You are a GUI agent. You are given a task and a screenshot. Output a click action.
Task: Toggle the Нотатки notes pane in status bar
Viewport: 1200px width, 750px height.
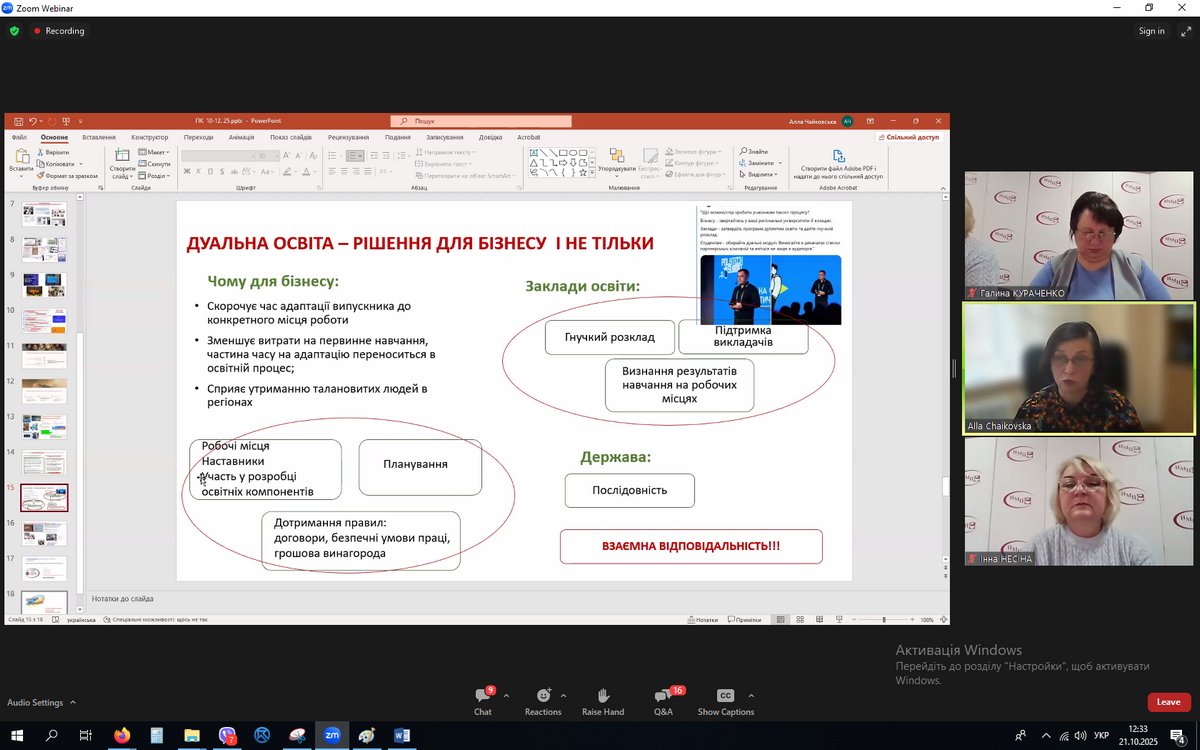pos(702,620)
